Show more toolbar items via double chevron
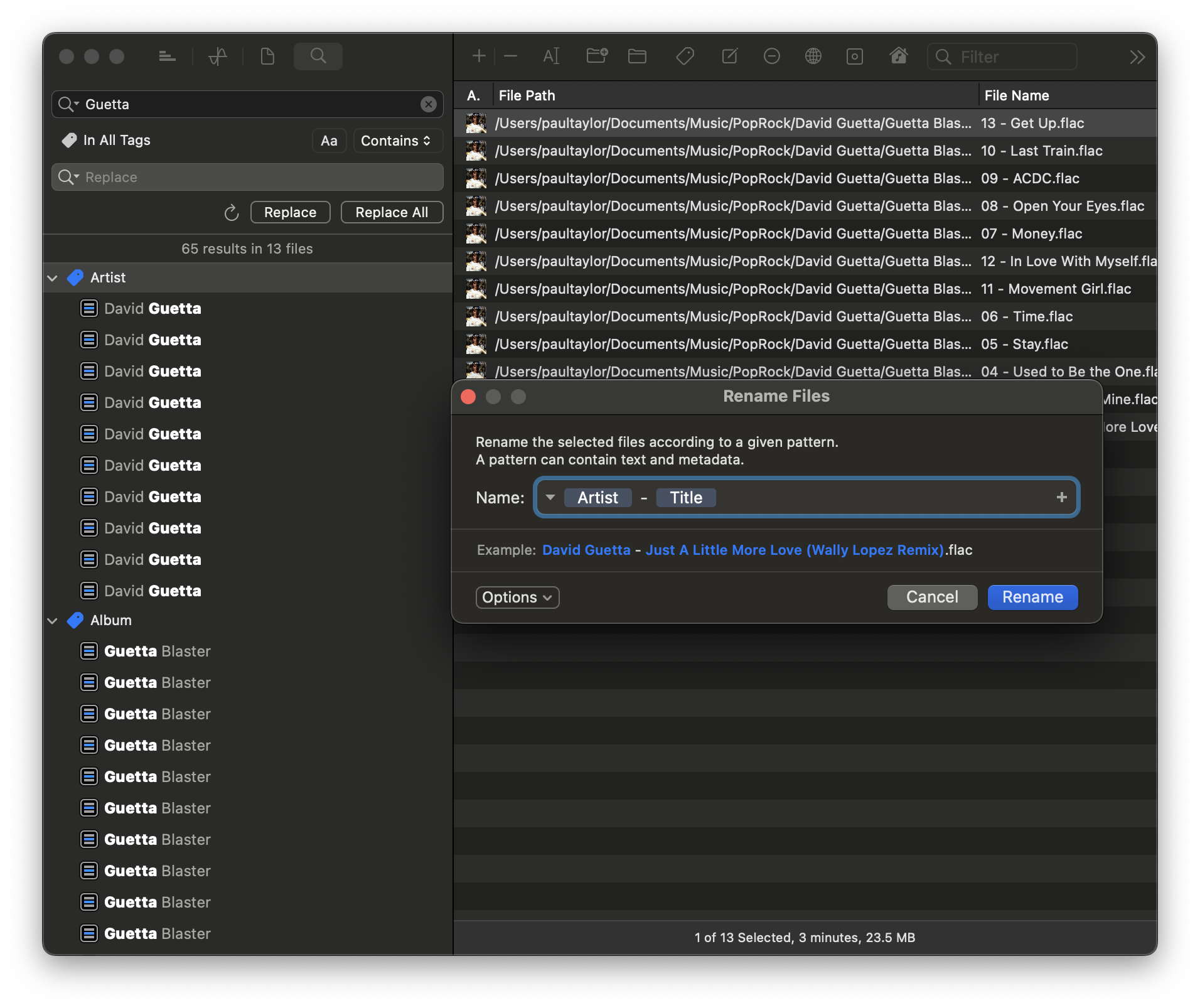Viewport: 1200px width, 1008px height. coord(1137,57)
